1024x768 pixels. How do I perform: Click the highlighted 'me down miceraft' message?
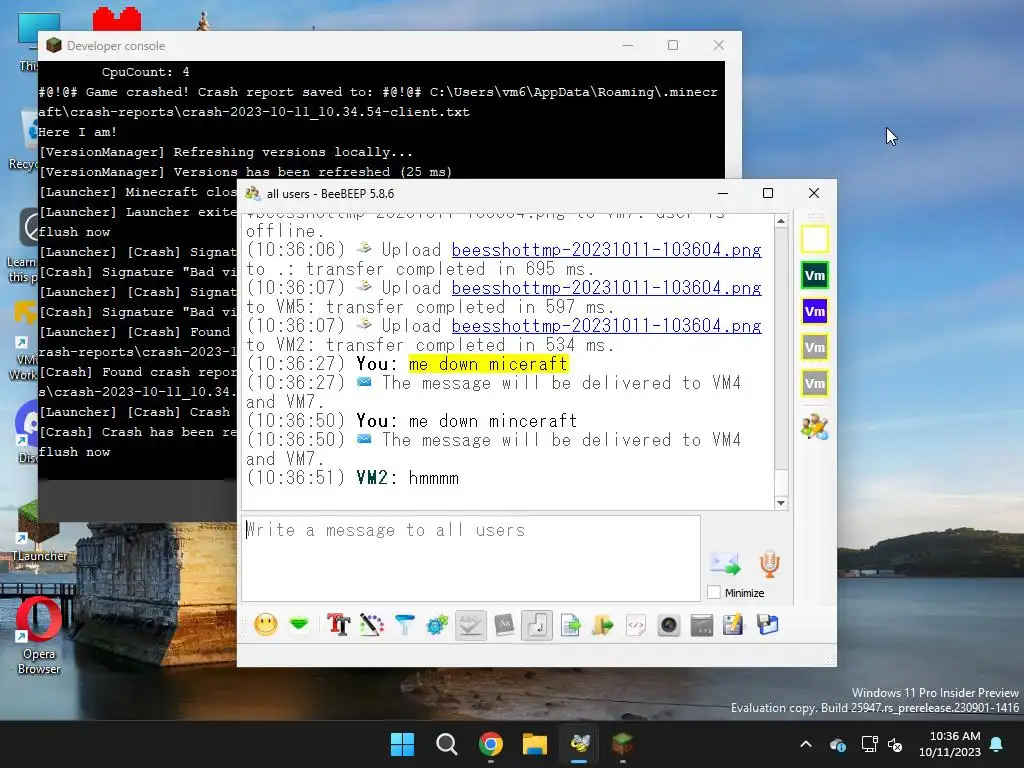[x=488, y=364]
